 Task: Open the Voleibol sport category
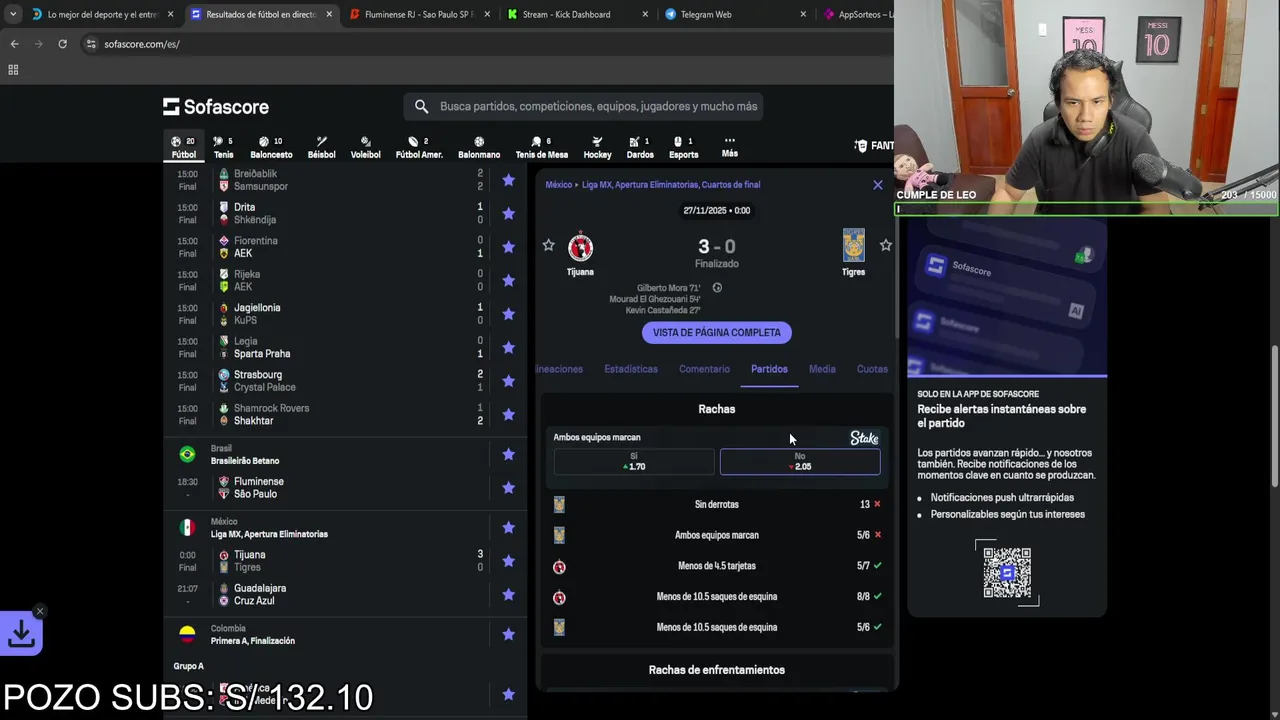tap(365, 147)
